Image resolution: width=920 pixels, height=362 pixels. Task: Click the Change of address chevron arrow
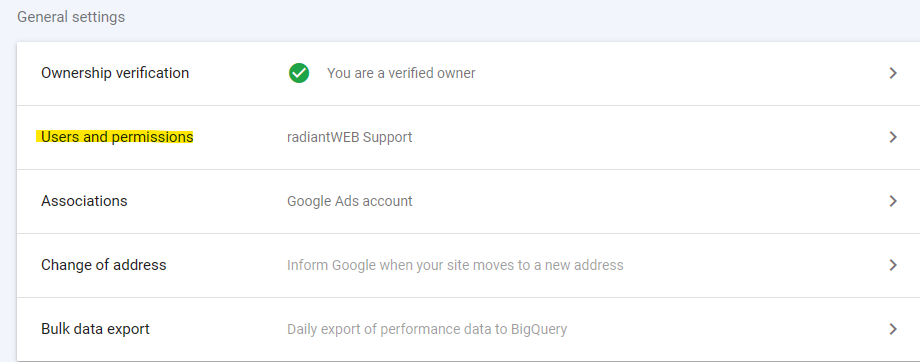893,265
